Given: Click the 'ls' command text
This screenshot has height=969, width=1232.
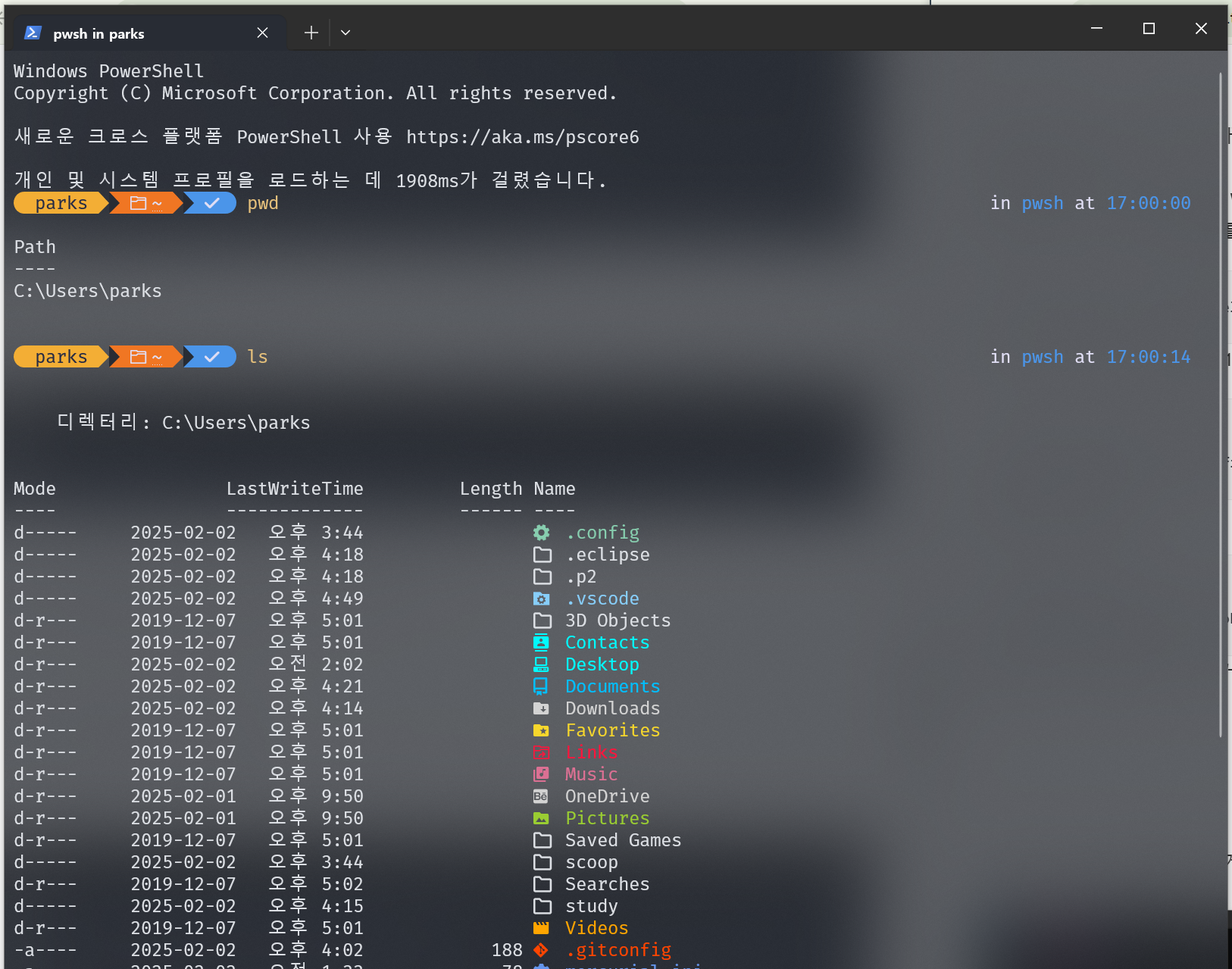Looking at the screenshot, I should [258, 357].
